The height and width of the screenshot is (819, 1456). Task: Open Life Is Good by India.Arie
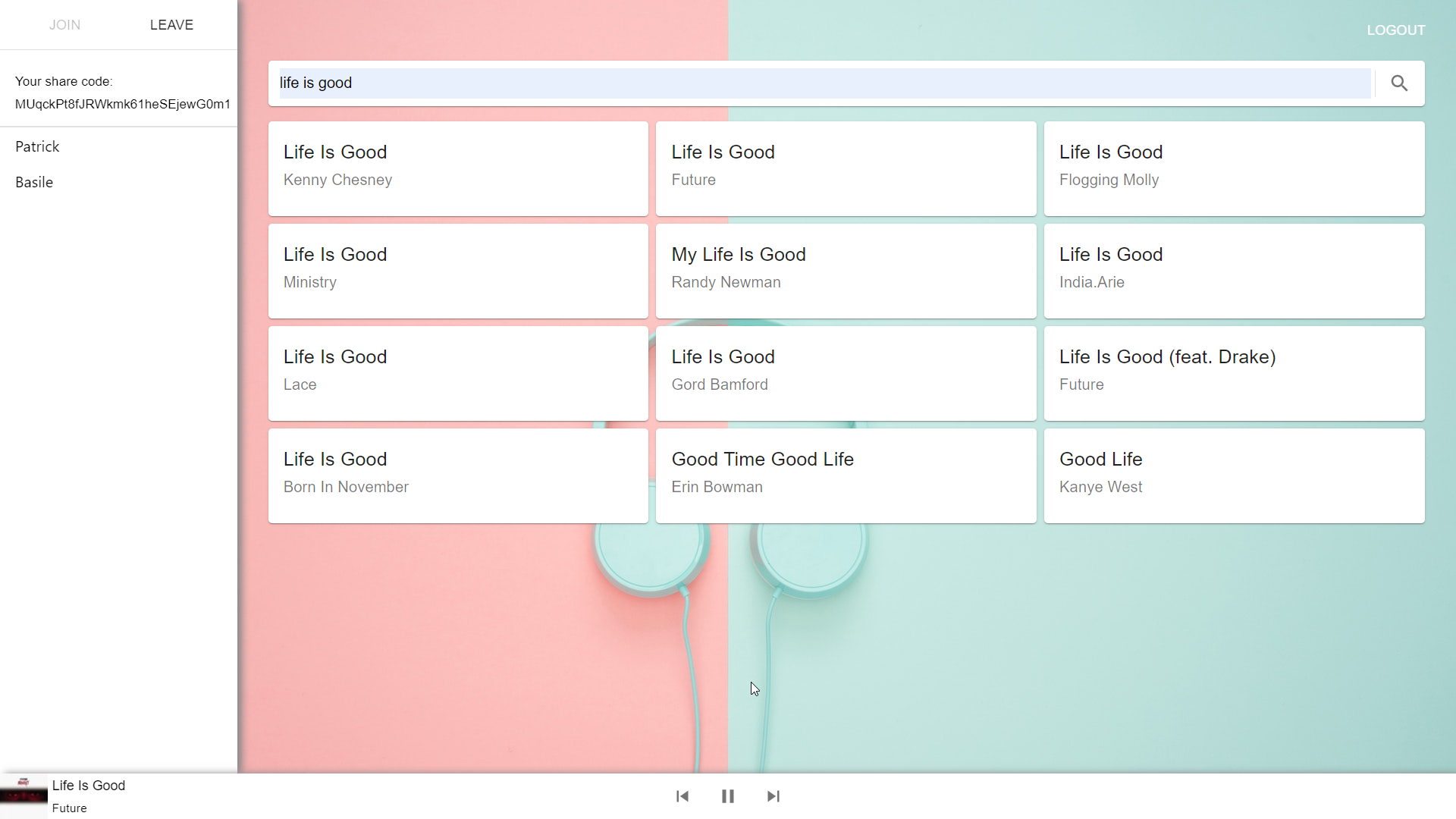click(x=1234, y=271)
